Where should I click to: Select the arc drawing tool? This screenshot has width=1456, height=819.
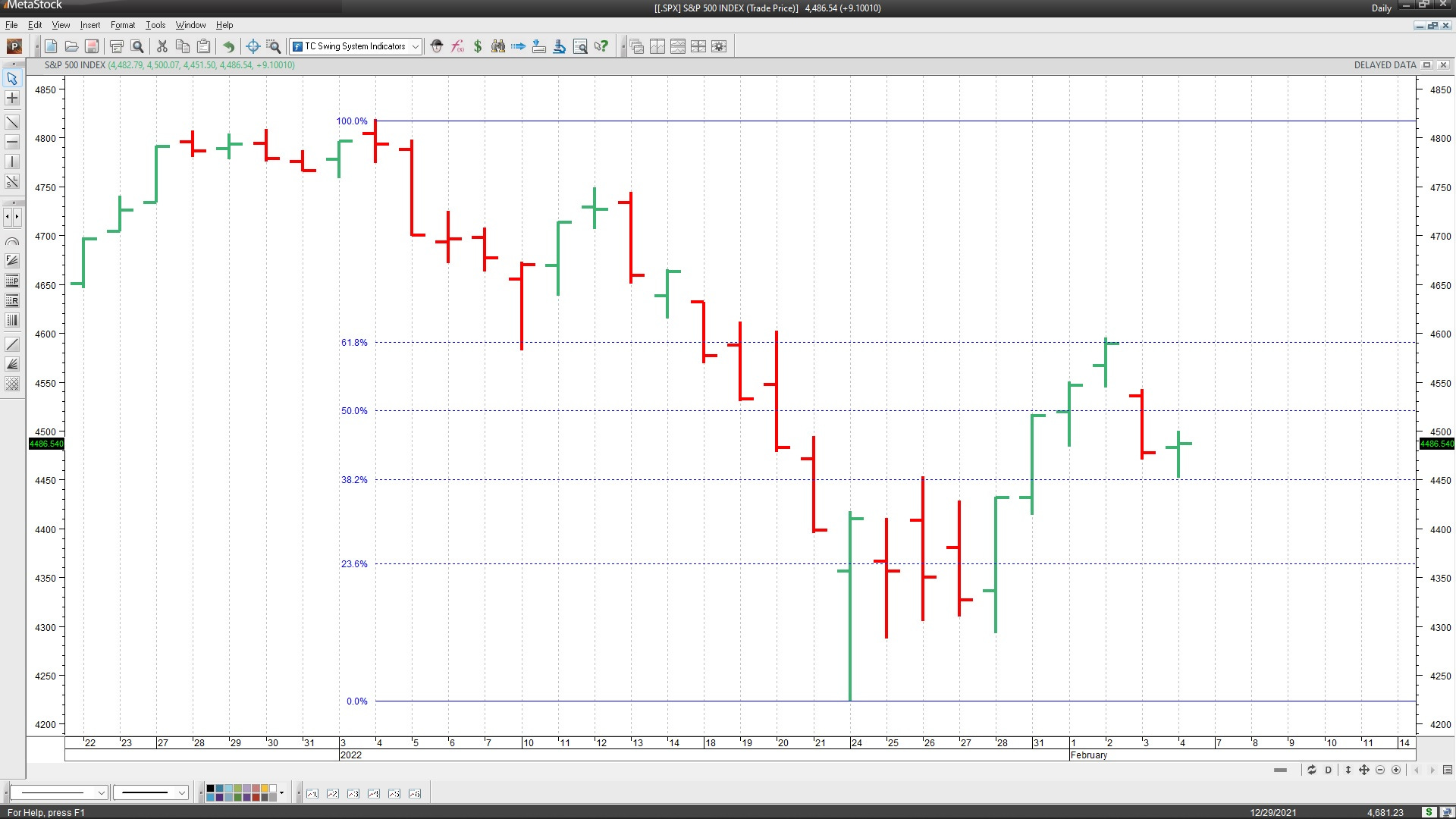pos(12,241)
